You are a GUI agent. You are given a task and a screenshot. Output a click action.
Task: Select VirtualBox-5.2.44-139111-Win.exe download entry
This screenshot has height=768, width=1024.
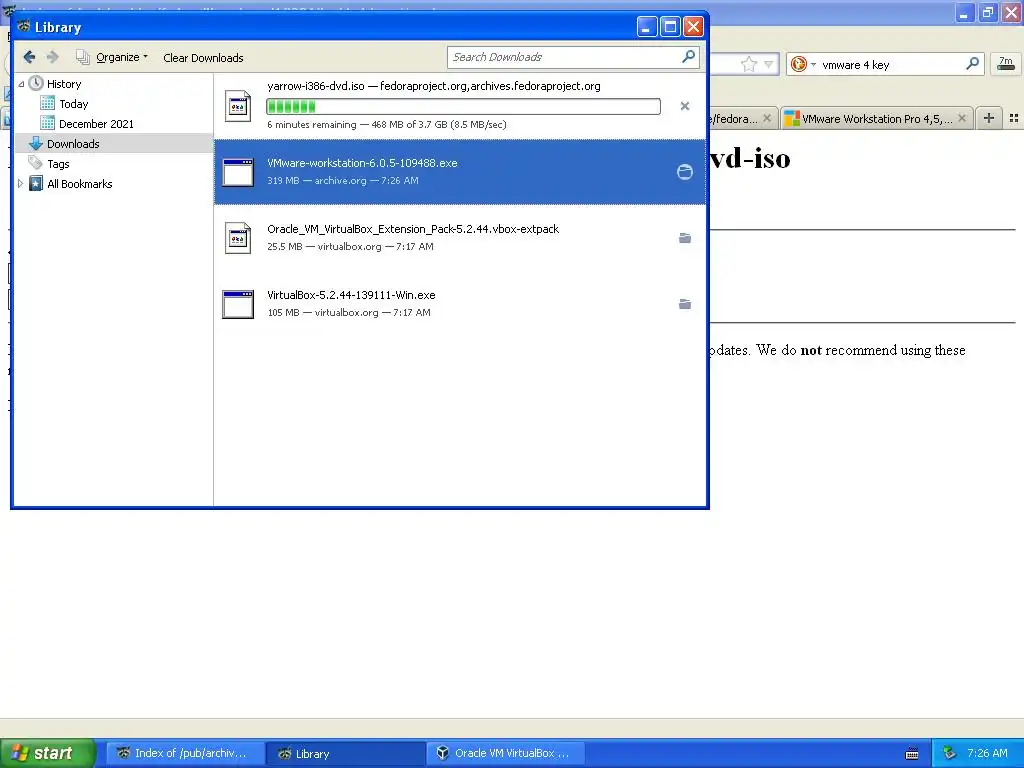tap(460, 304)
